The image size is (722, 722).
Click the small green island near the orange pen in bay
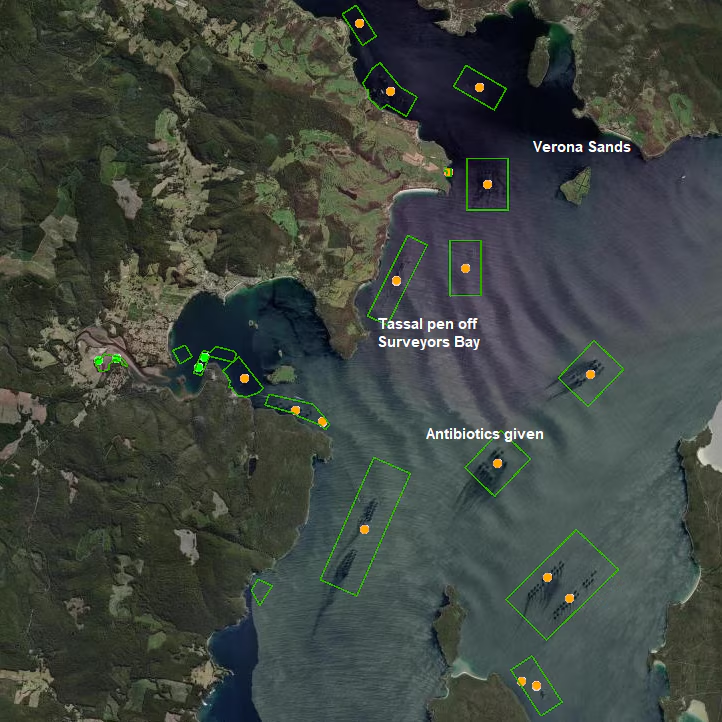[x=283, y=374]
